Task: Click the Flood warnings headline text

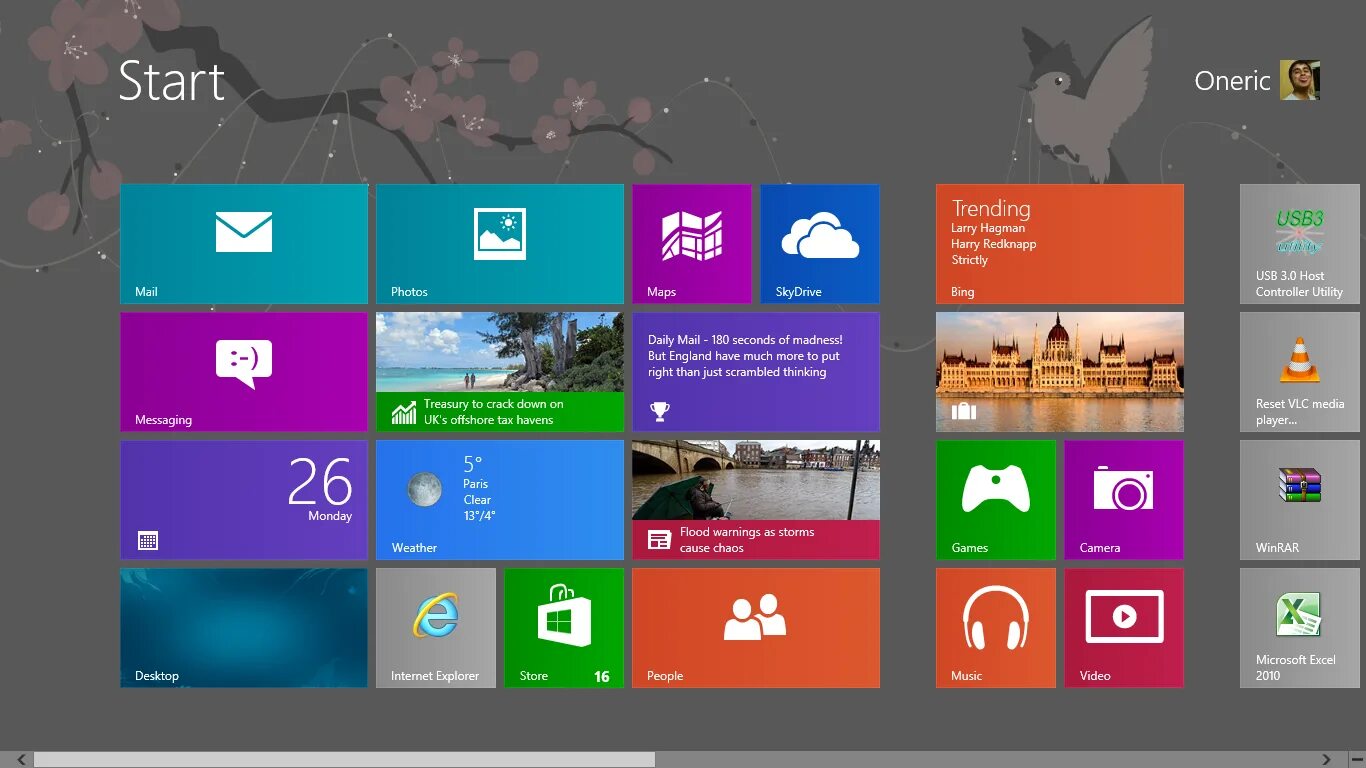Action: pos(747,540)
